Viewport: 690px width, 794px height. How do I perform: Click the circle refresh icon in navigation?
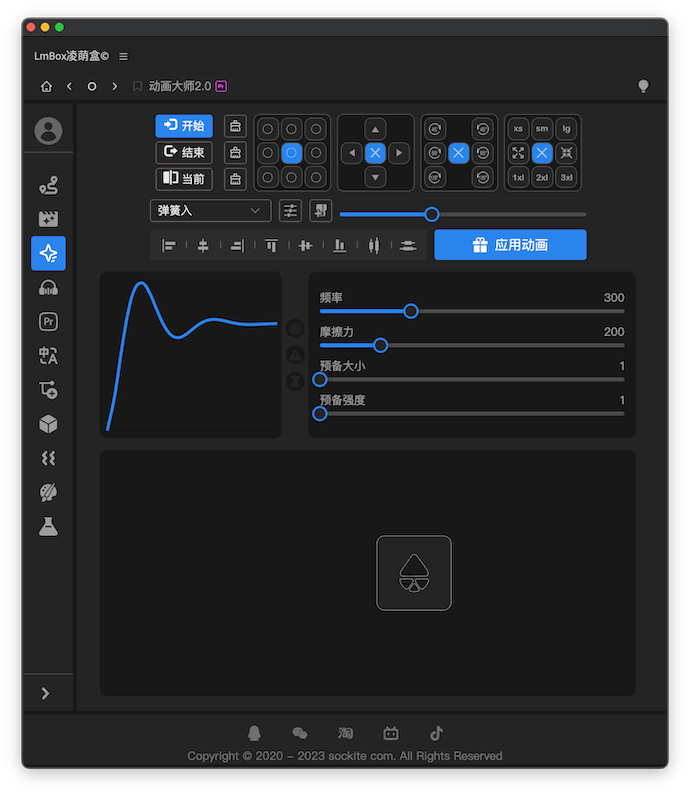pyautogui.click(x=92, y=87)
